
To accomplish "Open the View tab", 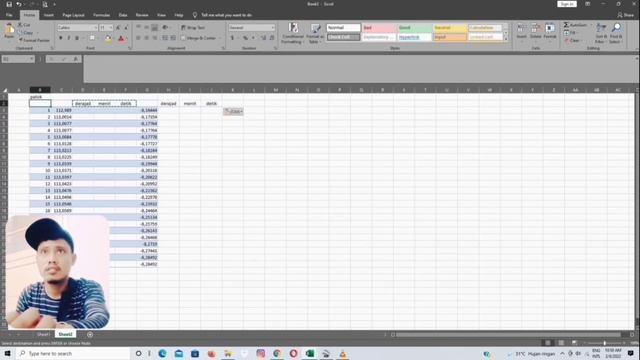I will (161, 15).
